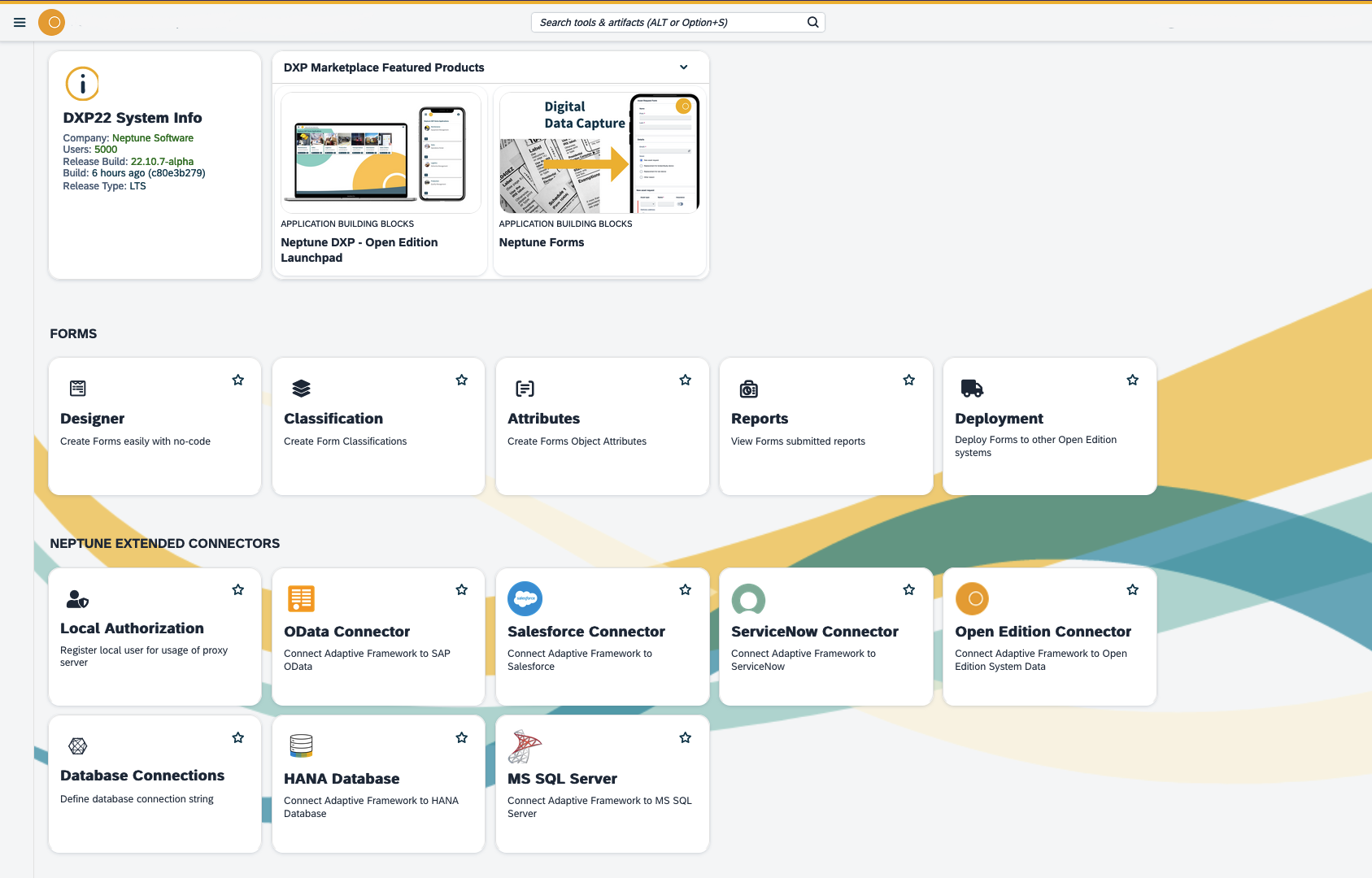Click the Reports tile icon
The image size is (1372, 878).
[749, 389]
